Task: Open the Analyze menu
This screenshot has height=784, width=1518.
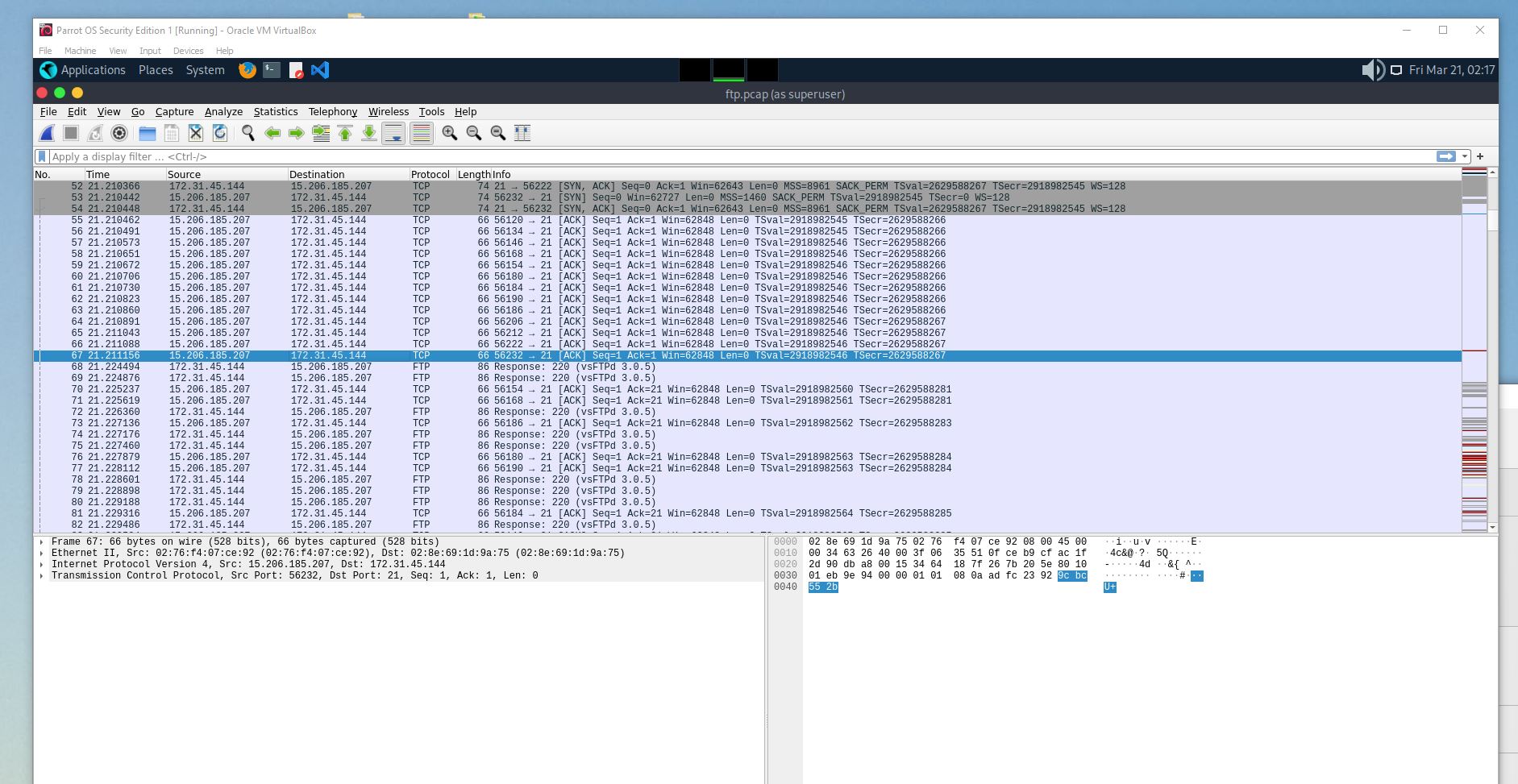Action: [223, 112]
